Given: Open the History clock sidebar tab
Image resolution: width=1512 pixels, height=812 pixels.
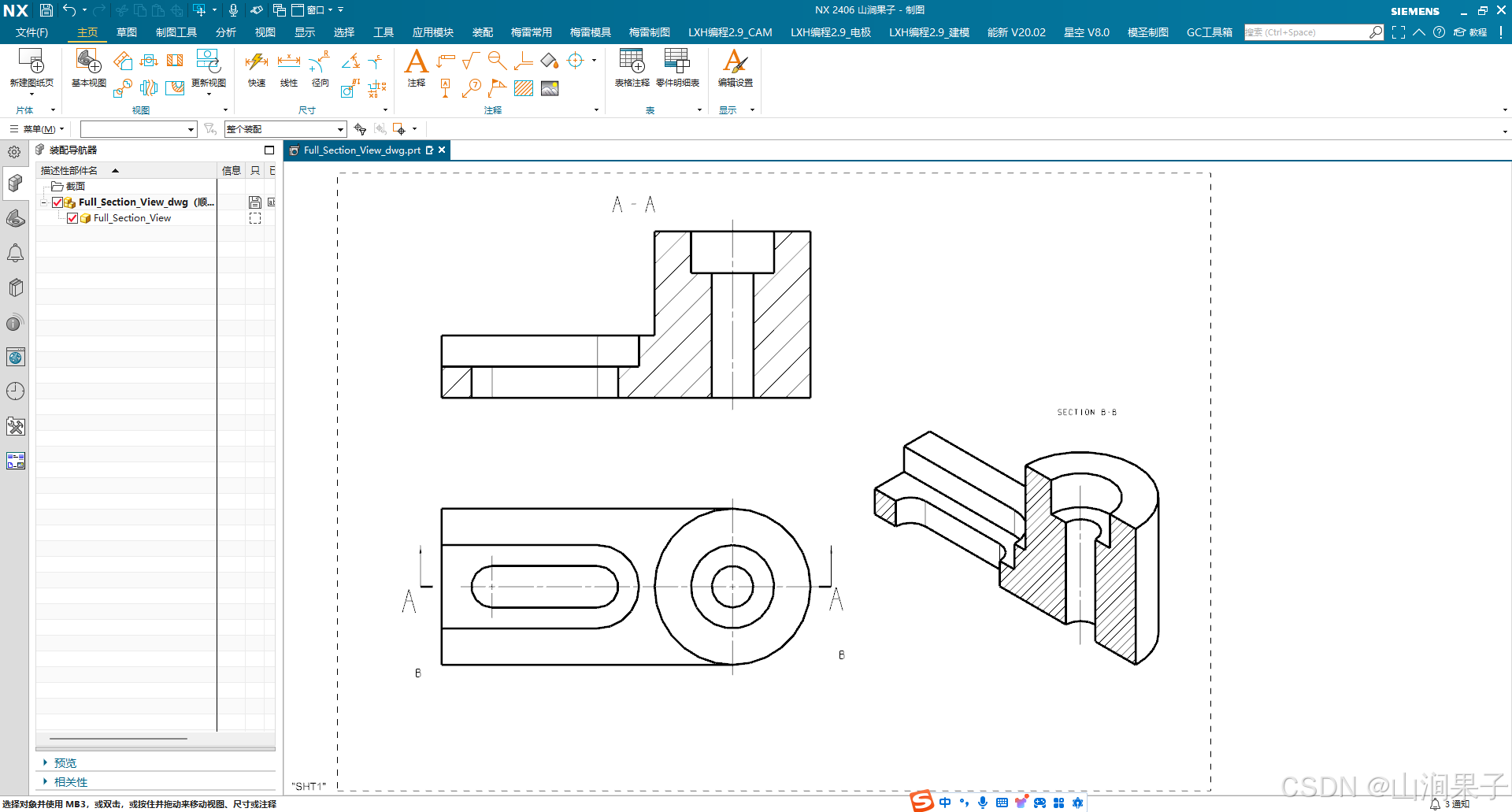Looking at the screenshot, I should 15,391.
